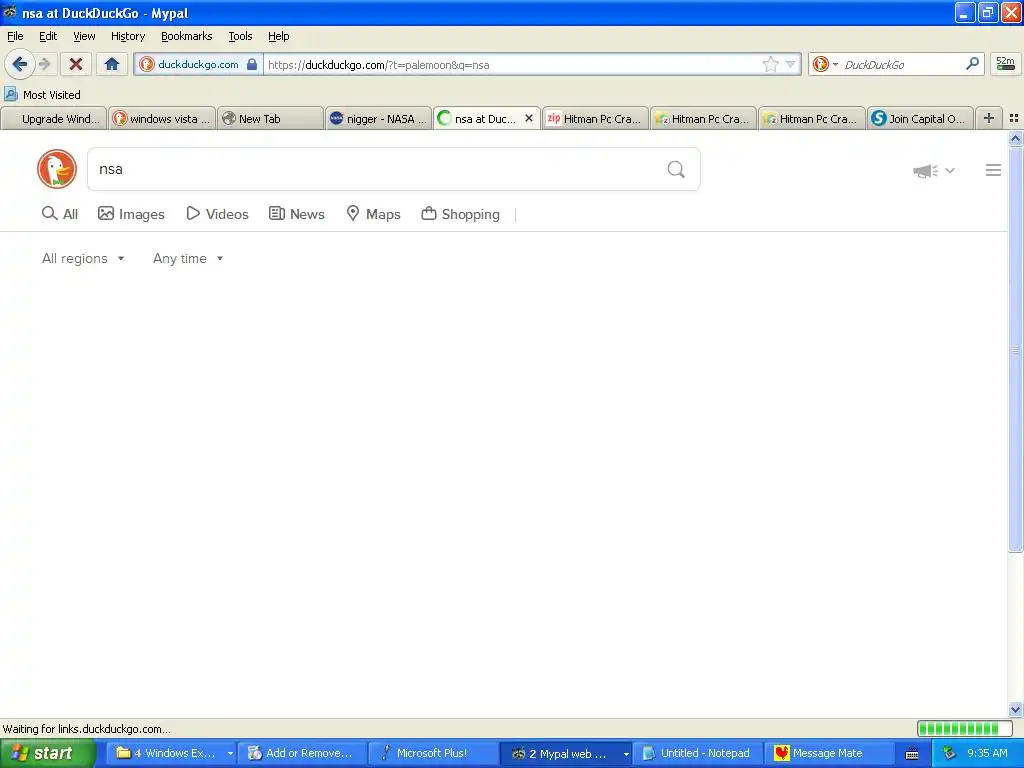Click the URL text in address bar
The width and height of the screenshot is (1024, 768).
point(379,65)
